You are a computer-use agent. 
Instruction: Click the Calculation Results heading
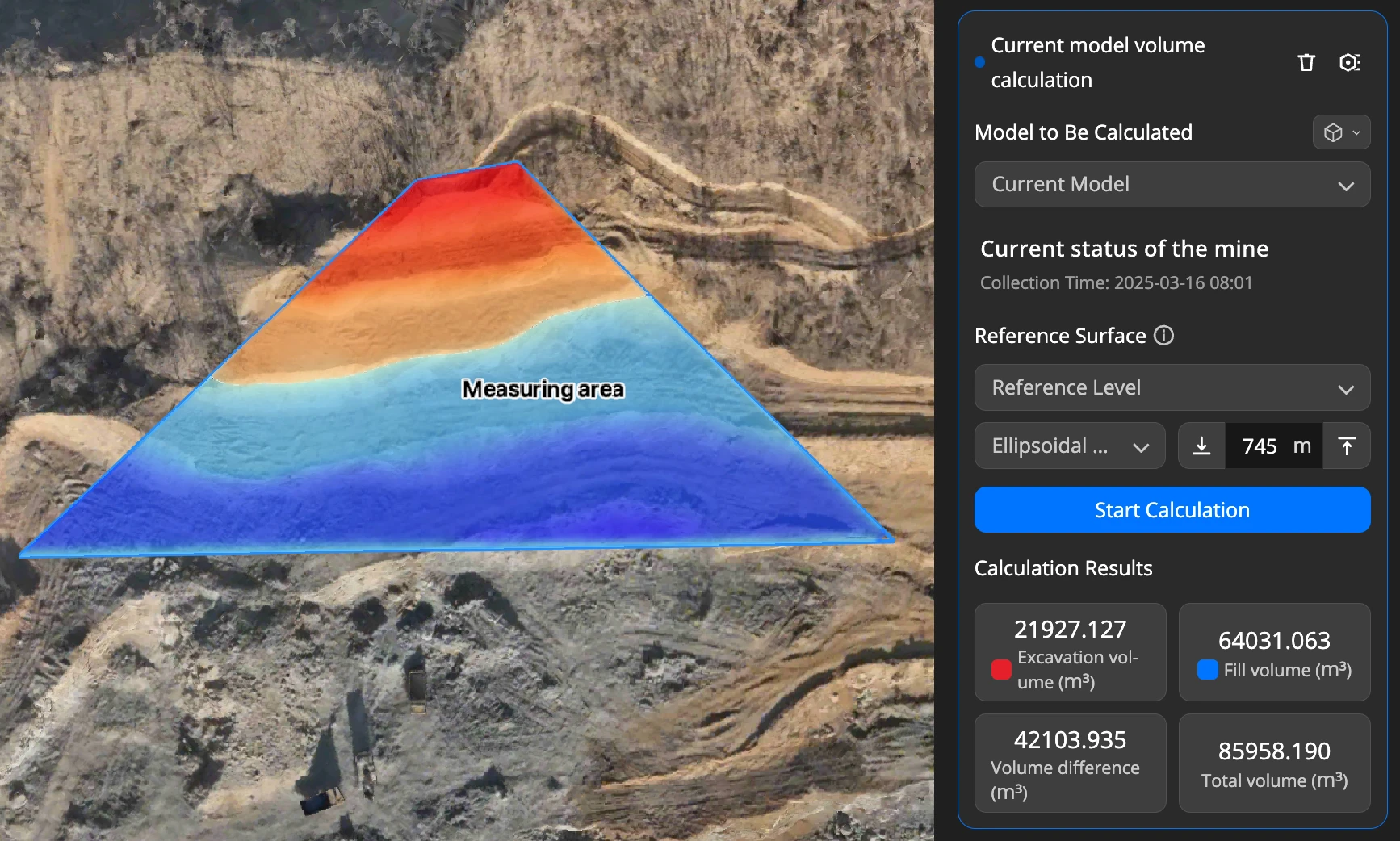pyautogui.click(x=1063, y=568)
